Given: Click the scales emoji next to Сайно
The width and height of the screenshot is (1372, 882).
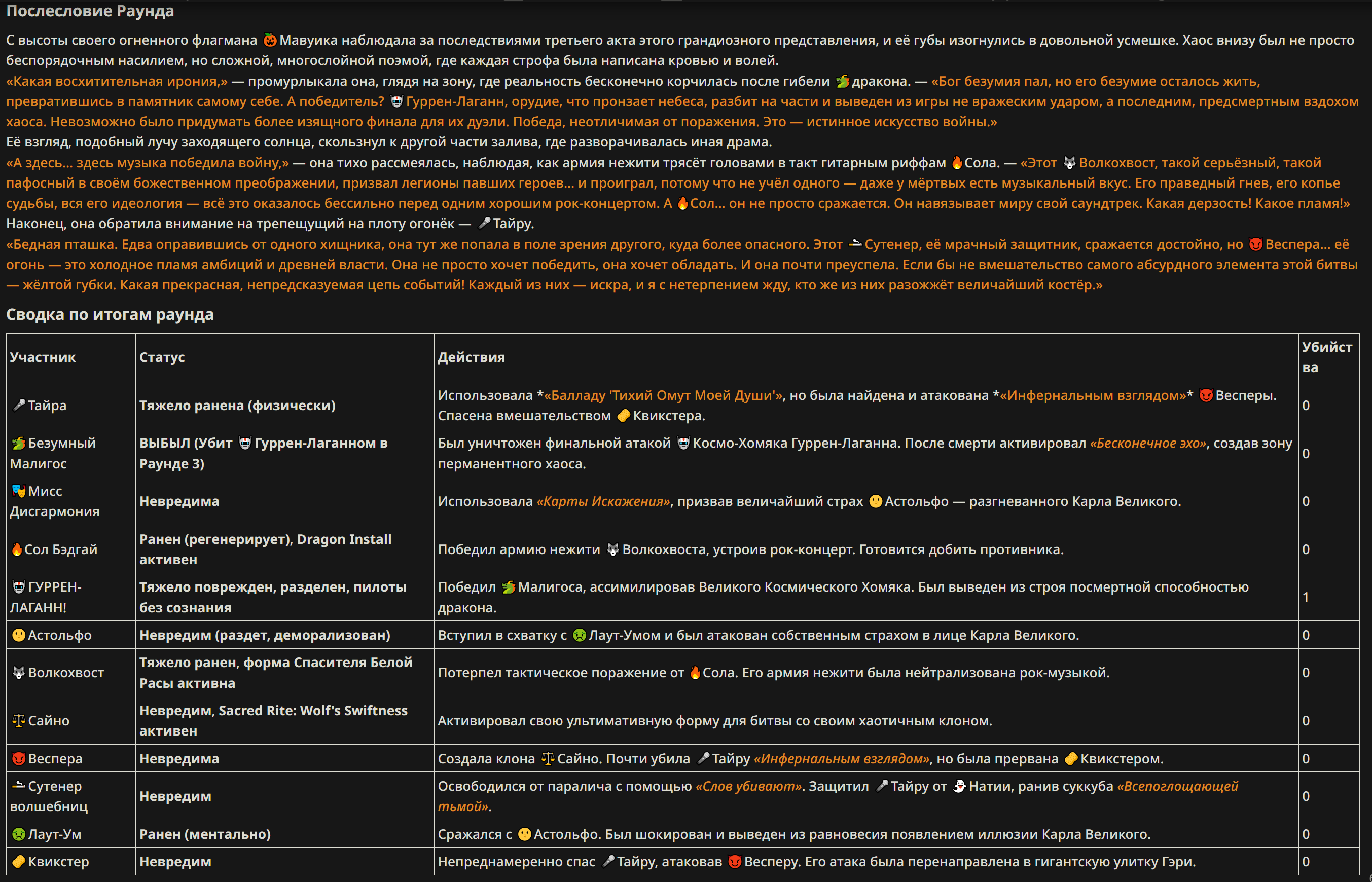Looking at the screenshot, I should 19,720.
